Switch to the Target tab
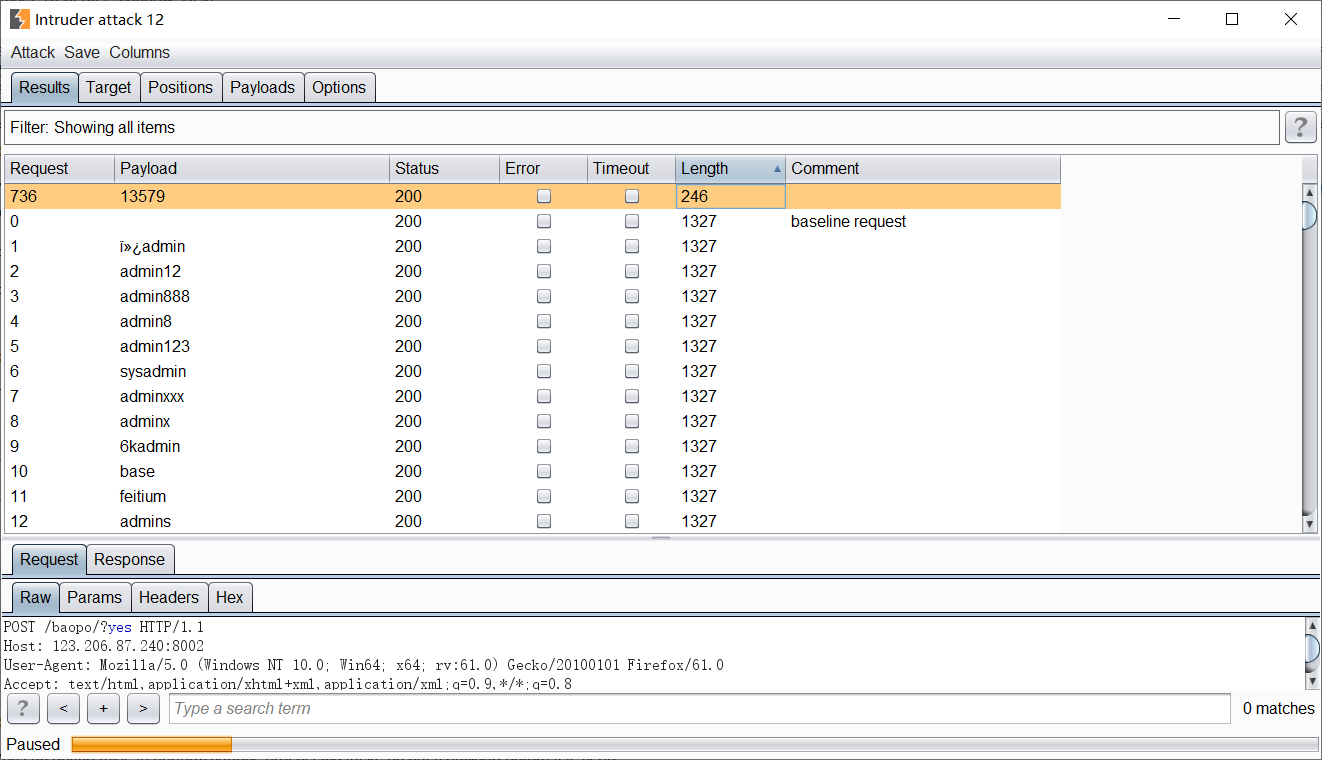The image size is (1322, 760). click(109, 87)
